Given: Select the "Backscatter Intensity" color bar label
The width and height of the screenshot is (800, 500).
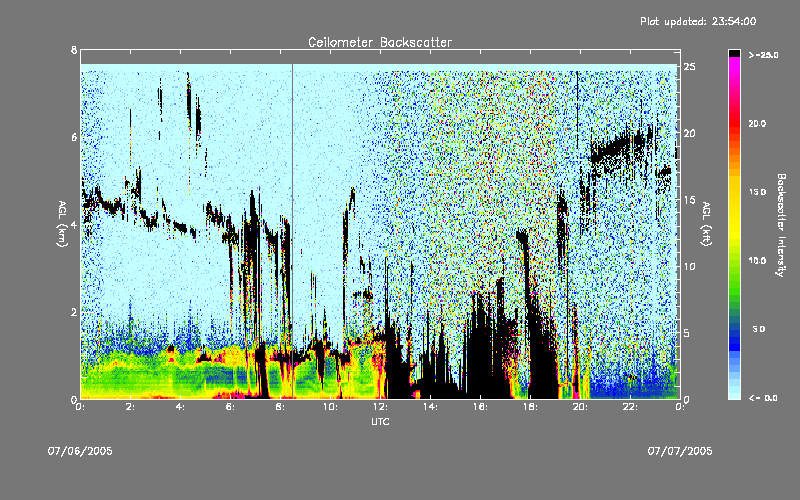Looking at the screenshot, I should point(780,225).
